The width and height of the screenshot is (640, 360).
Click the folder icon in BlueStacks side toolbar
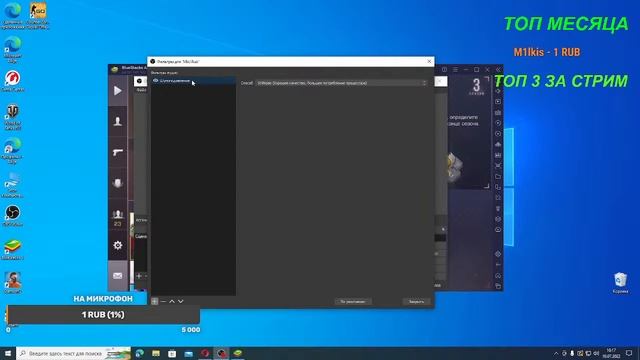click(498, 177)
